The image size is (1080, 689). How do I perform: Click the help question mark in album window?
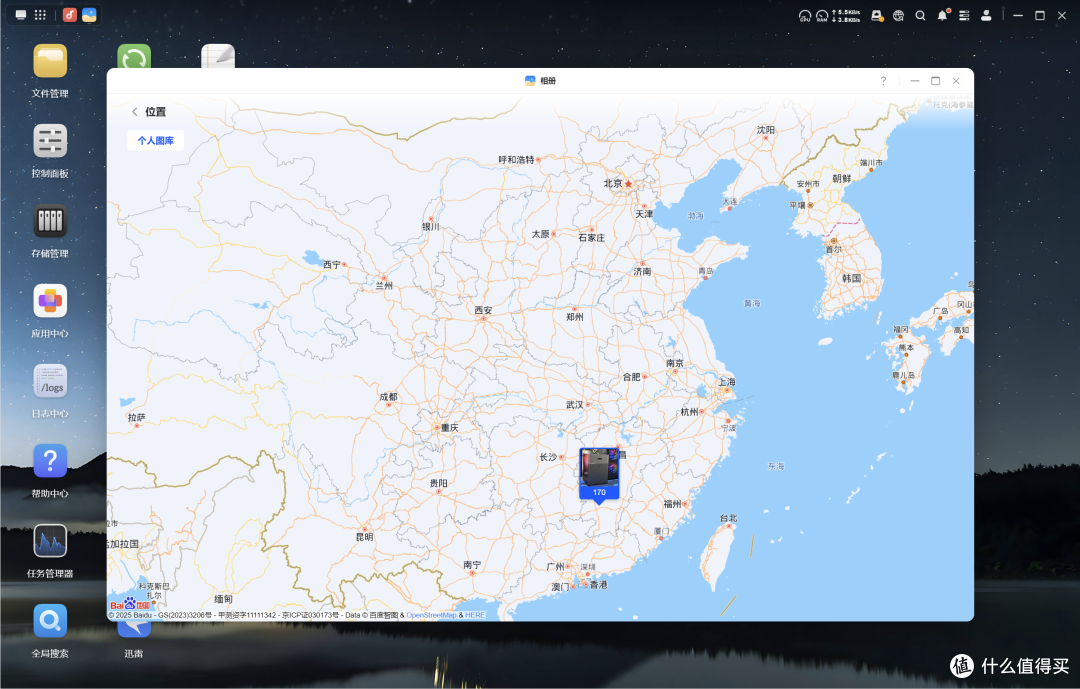point(883,81)
